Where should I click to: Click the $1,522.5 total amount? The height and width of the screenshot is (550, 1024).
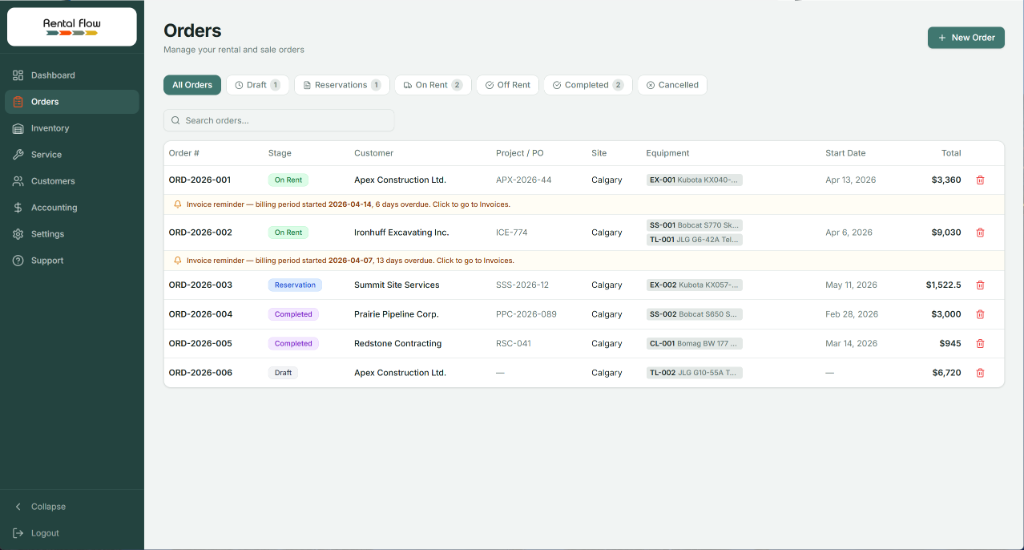tap(943, 285)
